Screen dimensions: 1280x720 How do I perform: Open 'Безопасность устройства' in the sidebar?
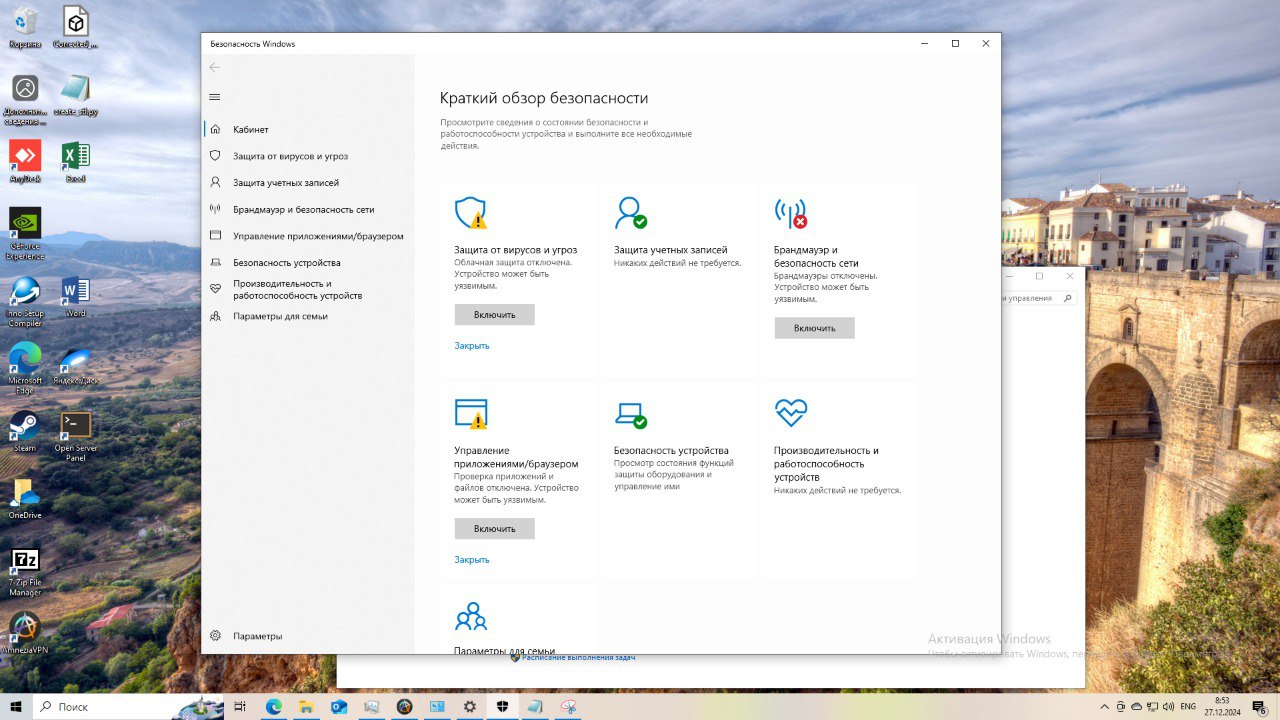pyautogui.click(x=286, y=263)
